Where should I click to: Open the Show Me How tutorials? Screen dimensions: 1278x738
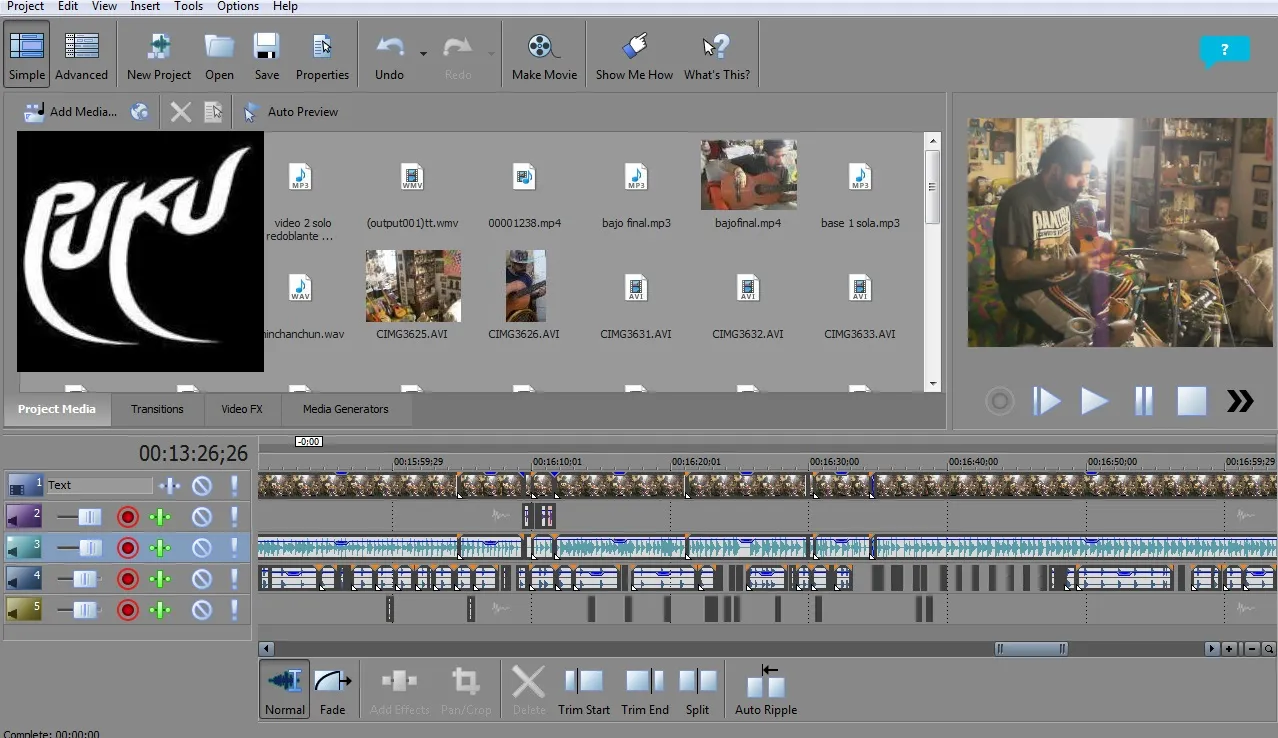(634, 56)
